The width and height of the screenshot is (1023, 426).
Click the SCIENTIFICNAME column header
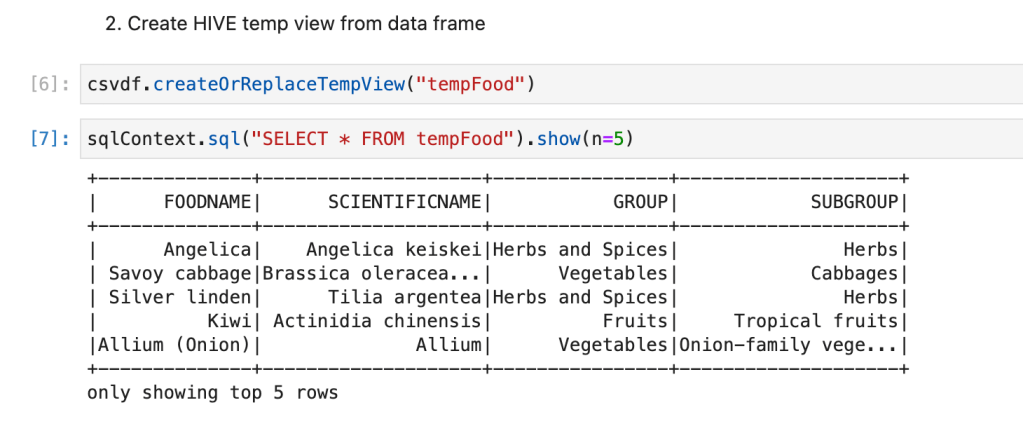[405, 202]
